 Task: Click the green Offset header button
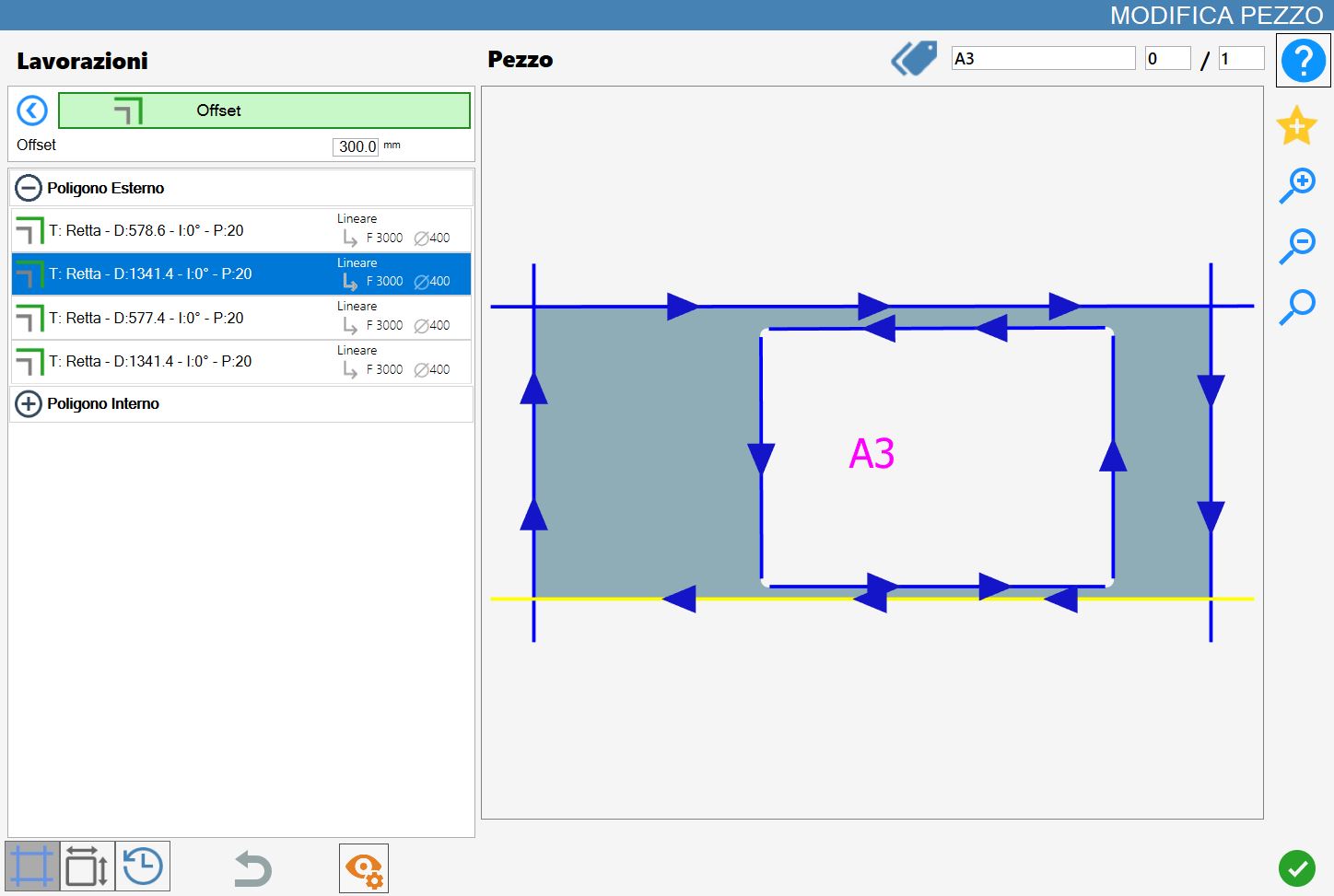pyautogui.click(x=264, y=111)
